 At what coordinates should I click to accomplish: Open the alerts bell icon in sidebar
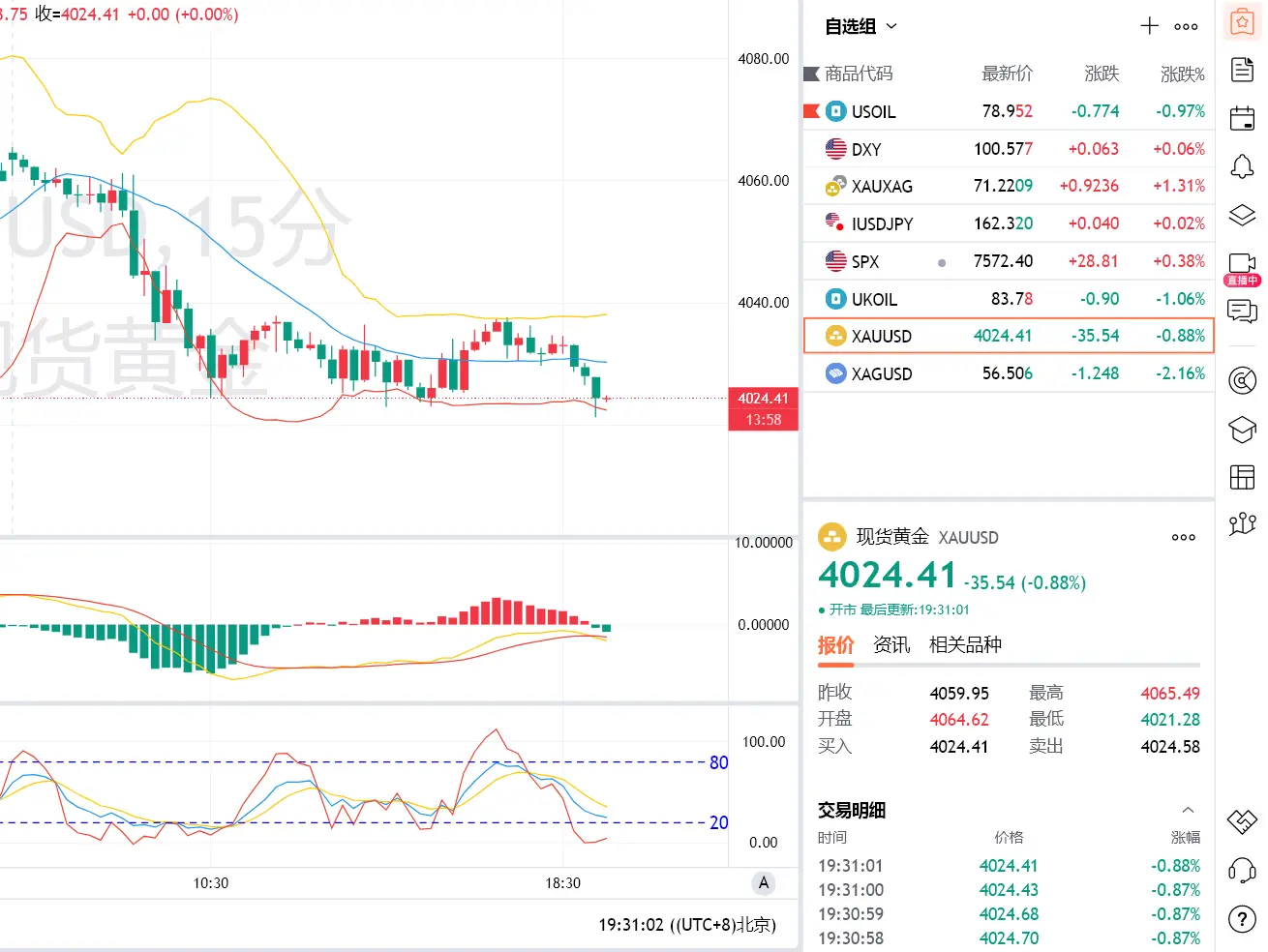point(1242,166)
